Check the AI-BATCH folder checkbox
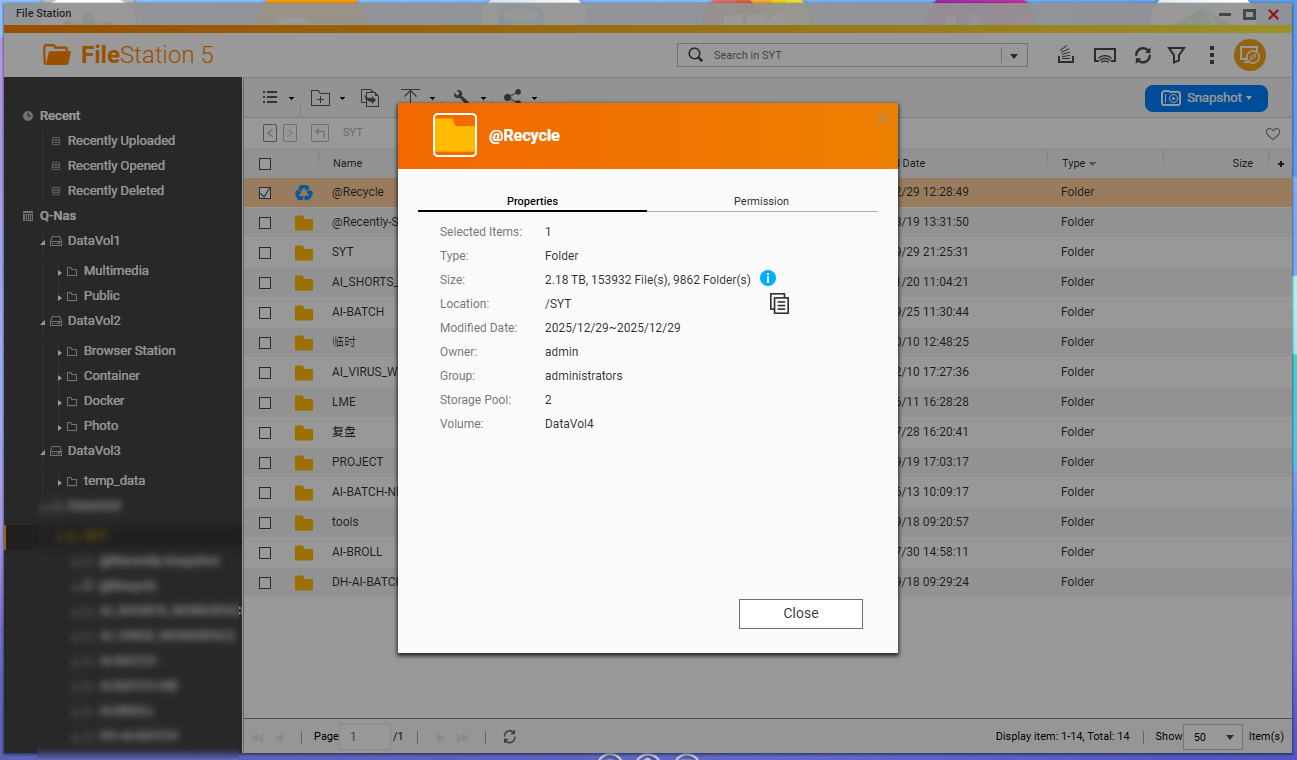The width and height of the screenshot is (1297, 760). pos(265,312)
